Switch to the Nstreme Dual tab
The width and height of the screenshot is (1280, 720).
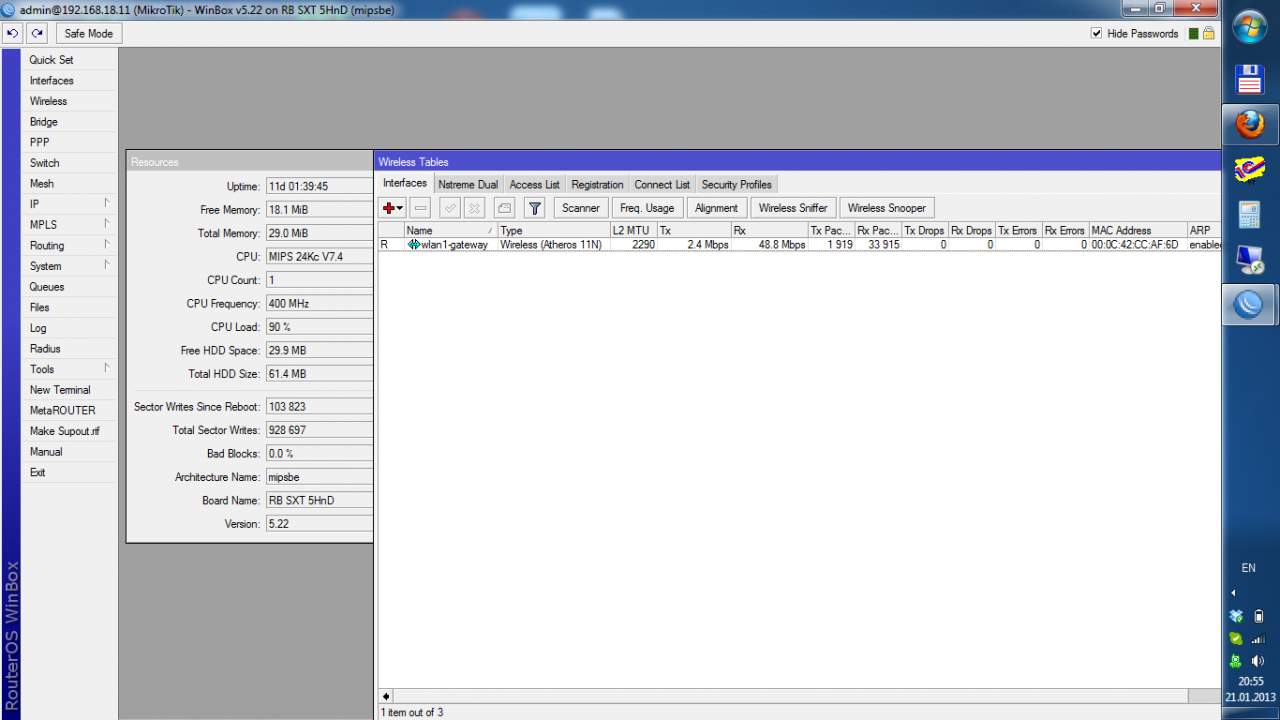(x=468, y=185)
